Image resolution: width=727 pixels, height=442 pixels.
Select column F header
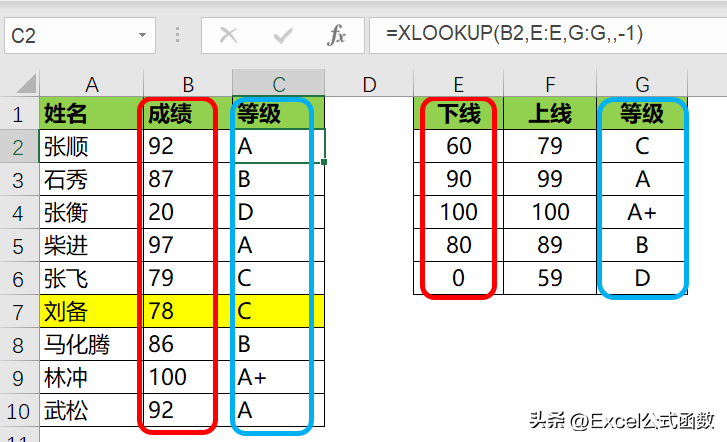pyautogui.click(x=550, y=83)
